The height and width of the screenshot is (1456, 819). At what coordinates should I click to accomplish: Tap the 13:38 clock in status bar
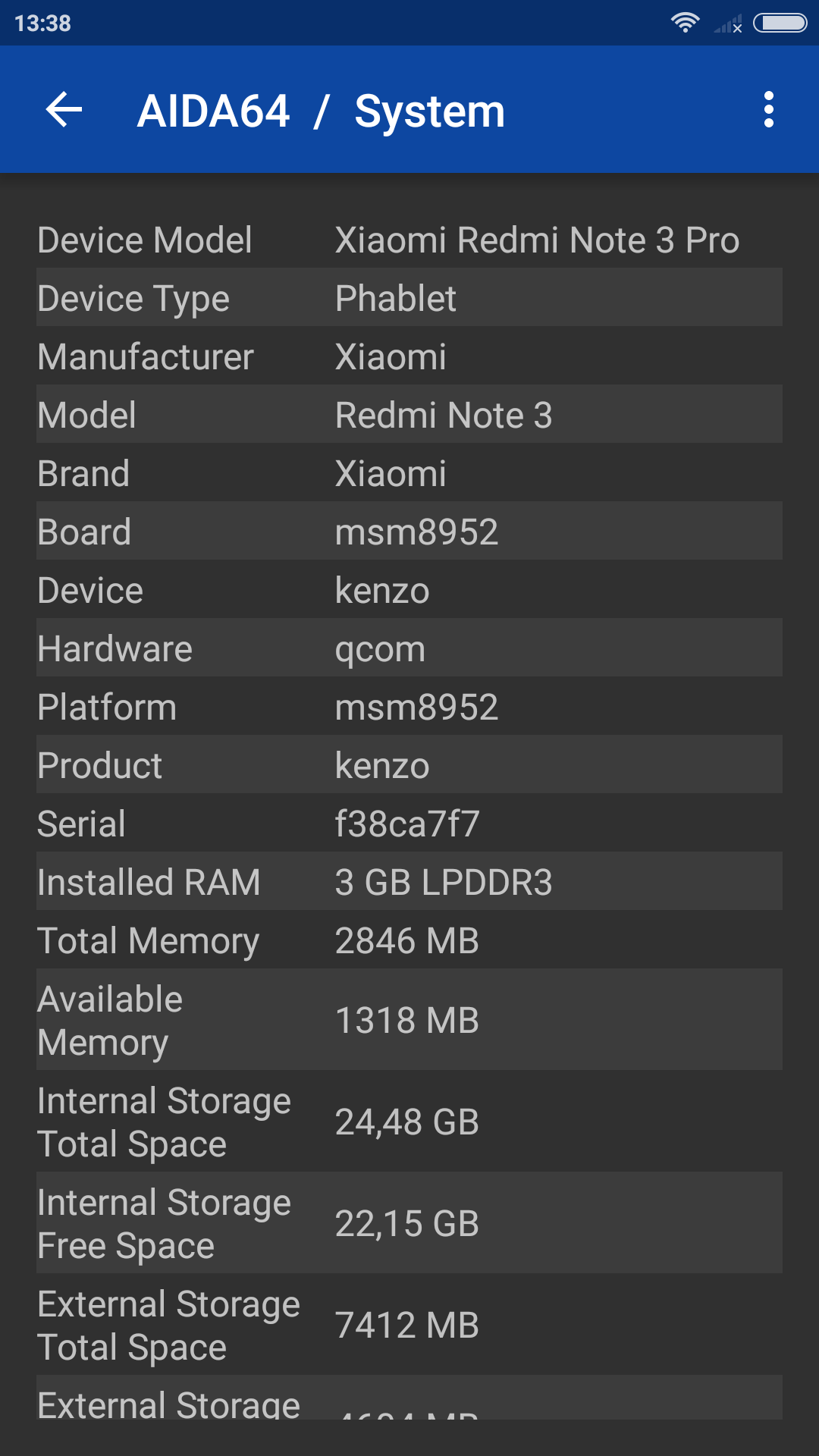pos(42,24)
